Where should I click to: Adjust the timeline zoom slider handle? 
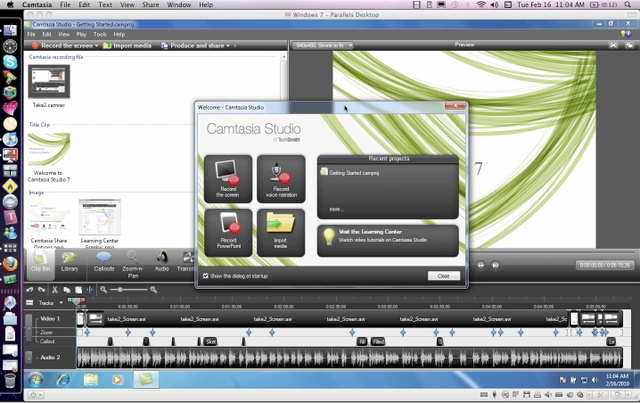click(x=120, y=289)
